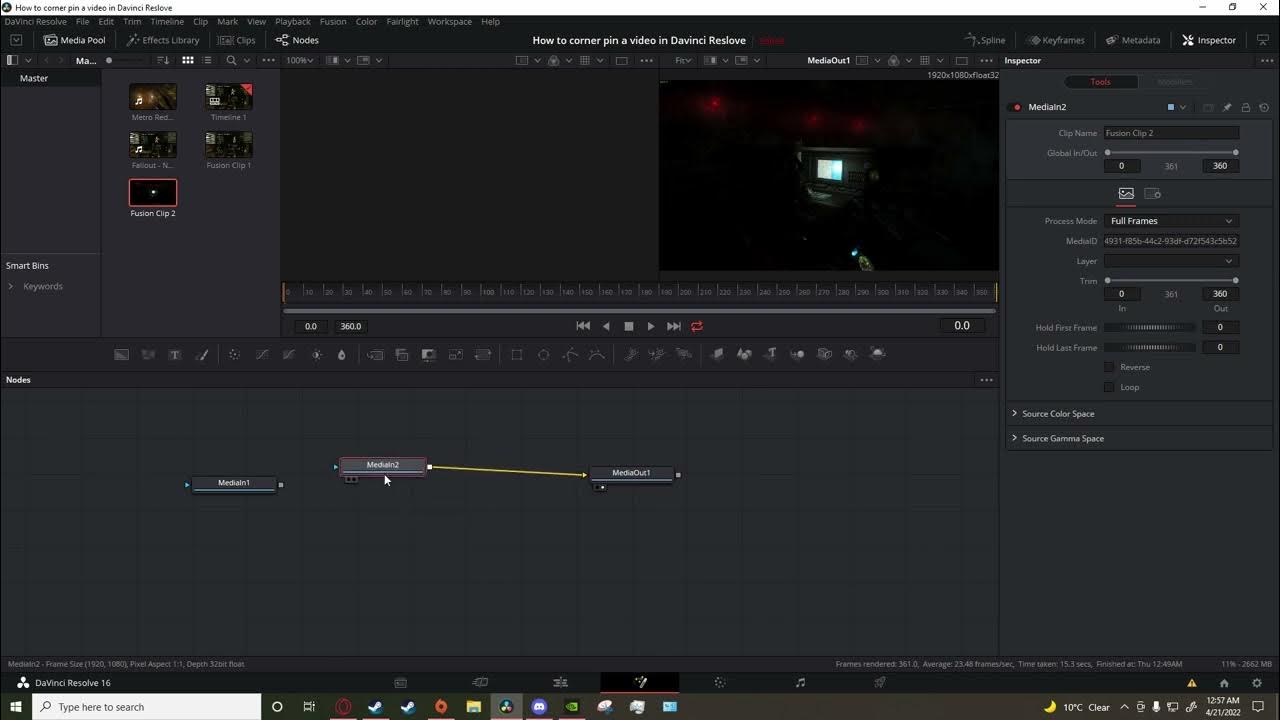Viewport: 1280px width, 720px height.
Task: Pin the MediaIn2 inspector controls
Action: tap(1227, 107)
